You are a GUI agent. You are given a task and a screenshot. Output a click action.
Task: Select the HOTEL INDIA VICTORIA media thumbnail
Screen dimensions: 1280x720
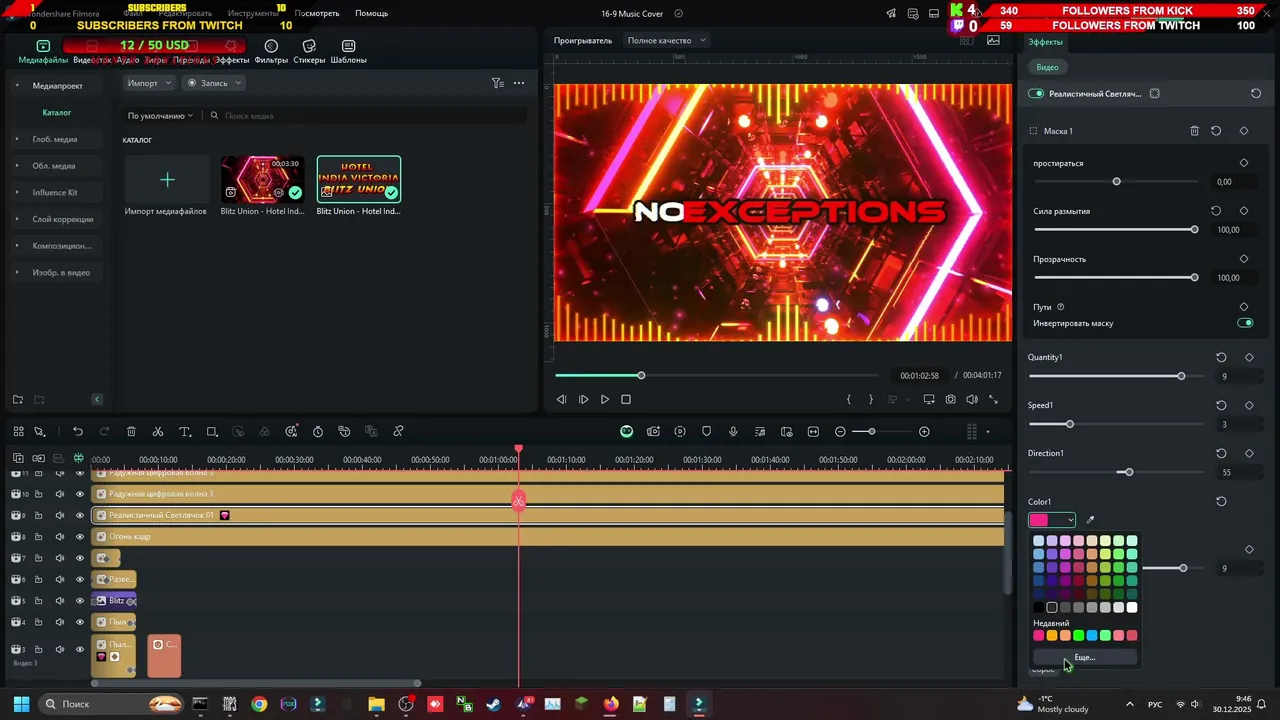pos(359,180)
